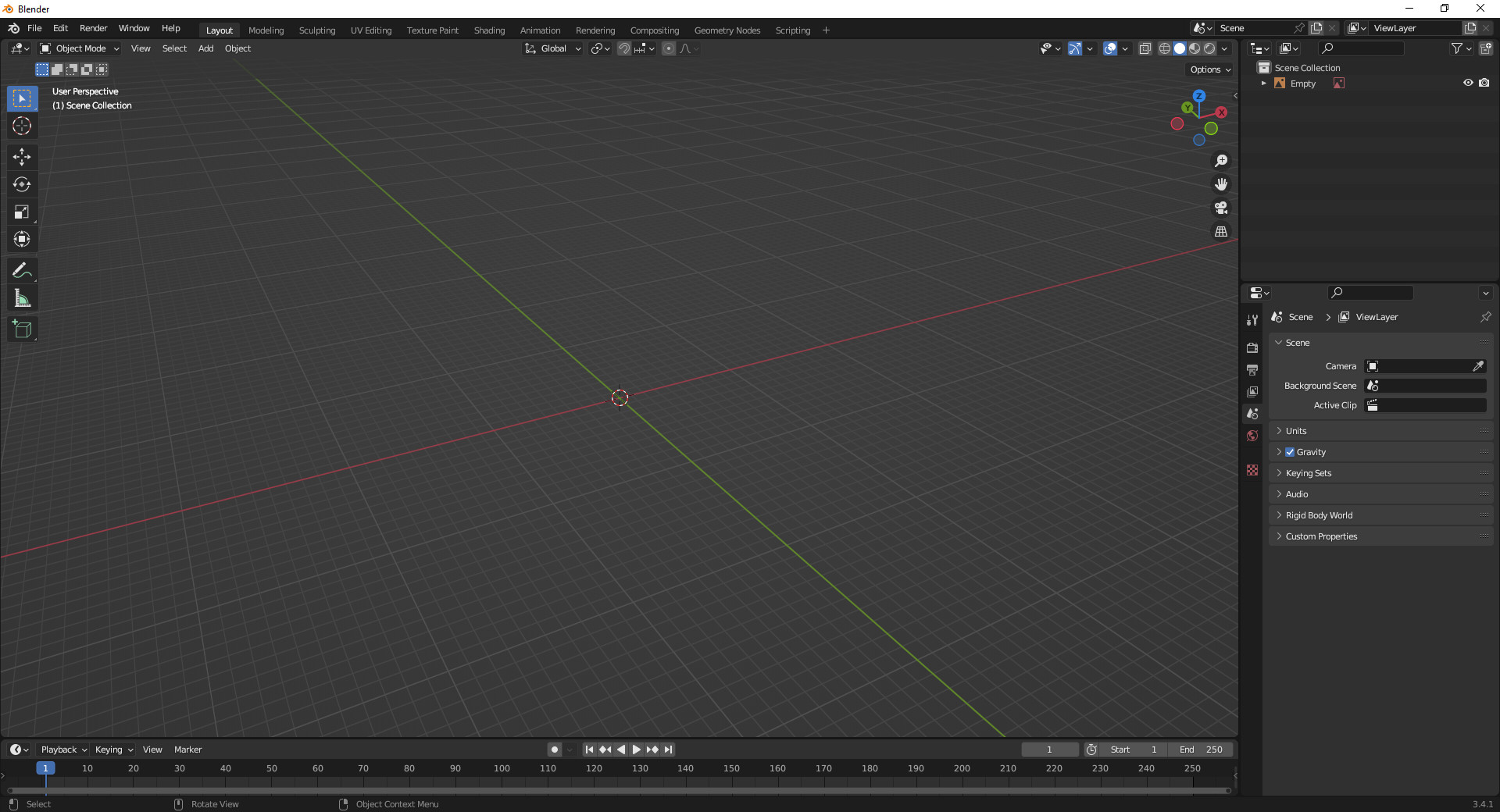Screen dimensions: 1500x812
Task: Click the Zoom view magnifier icon
Action: tap(1221, 161)
